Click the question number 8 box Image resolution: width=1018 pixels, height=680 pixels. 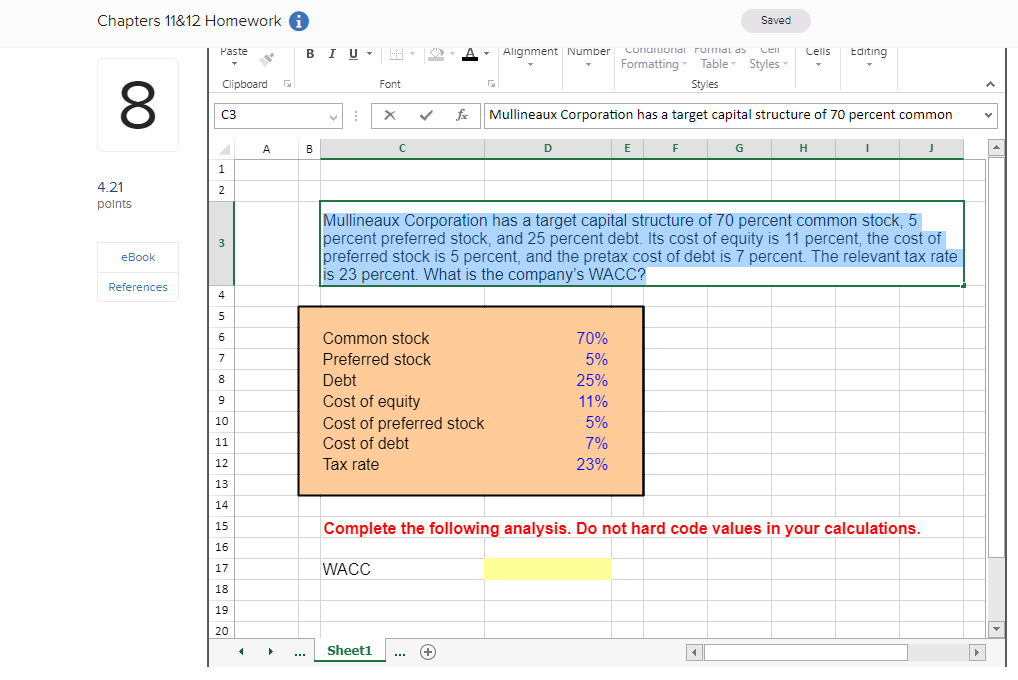pos(138,105)
